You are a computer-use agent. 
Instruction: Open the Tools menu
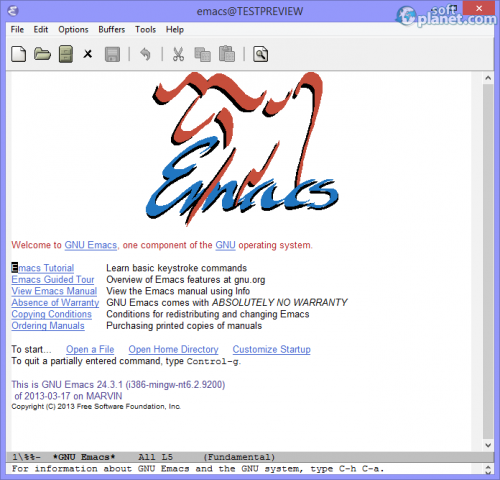(x=145, y=29)
